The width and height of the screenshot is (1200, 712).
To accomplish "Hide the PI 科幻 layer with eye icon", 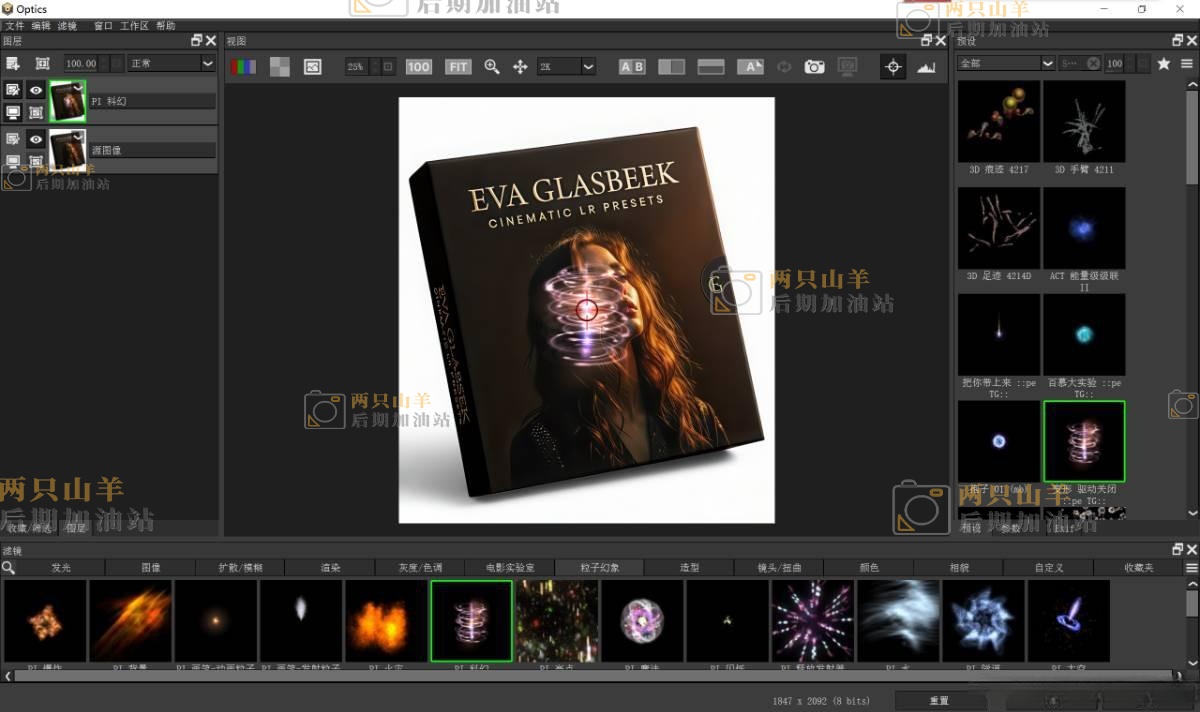I will point(36,90).
